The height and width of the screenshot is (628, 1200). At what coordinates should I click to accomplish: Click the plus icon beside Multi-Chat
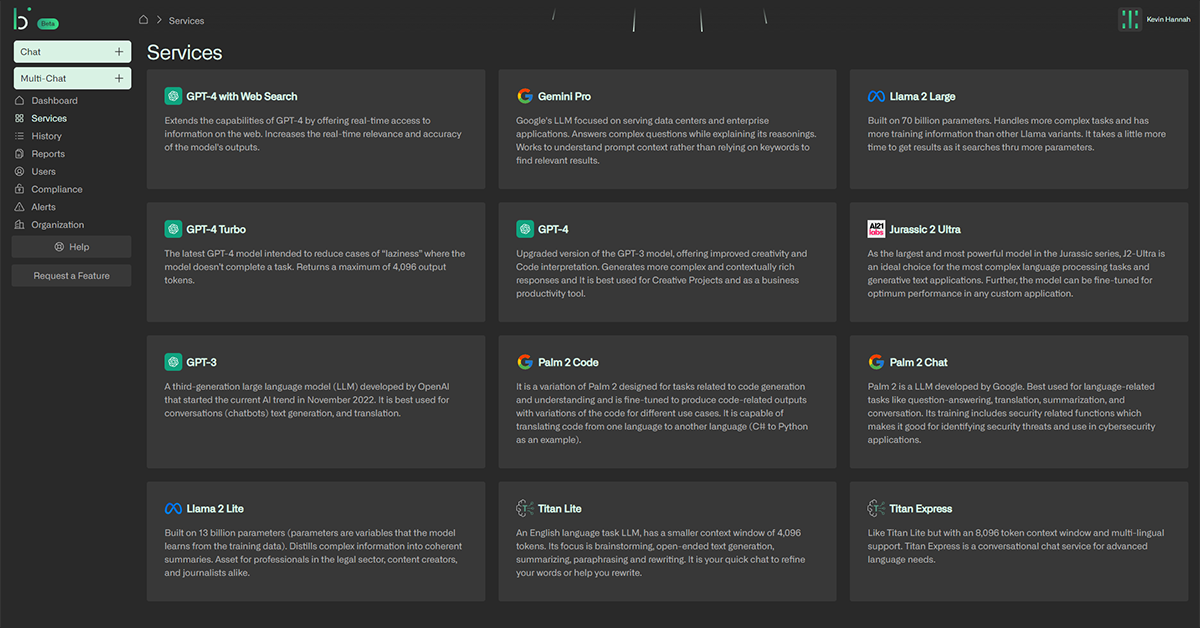click(119, 78)
